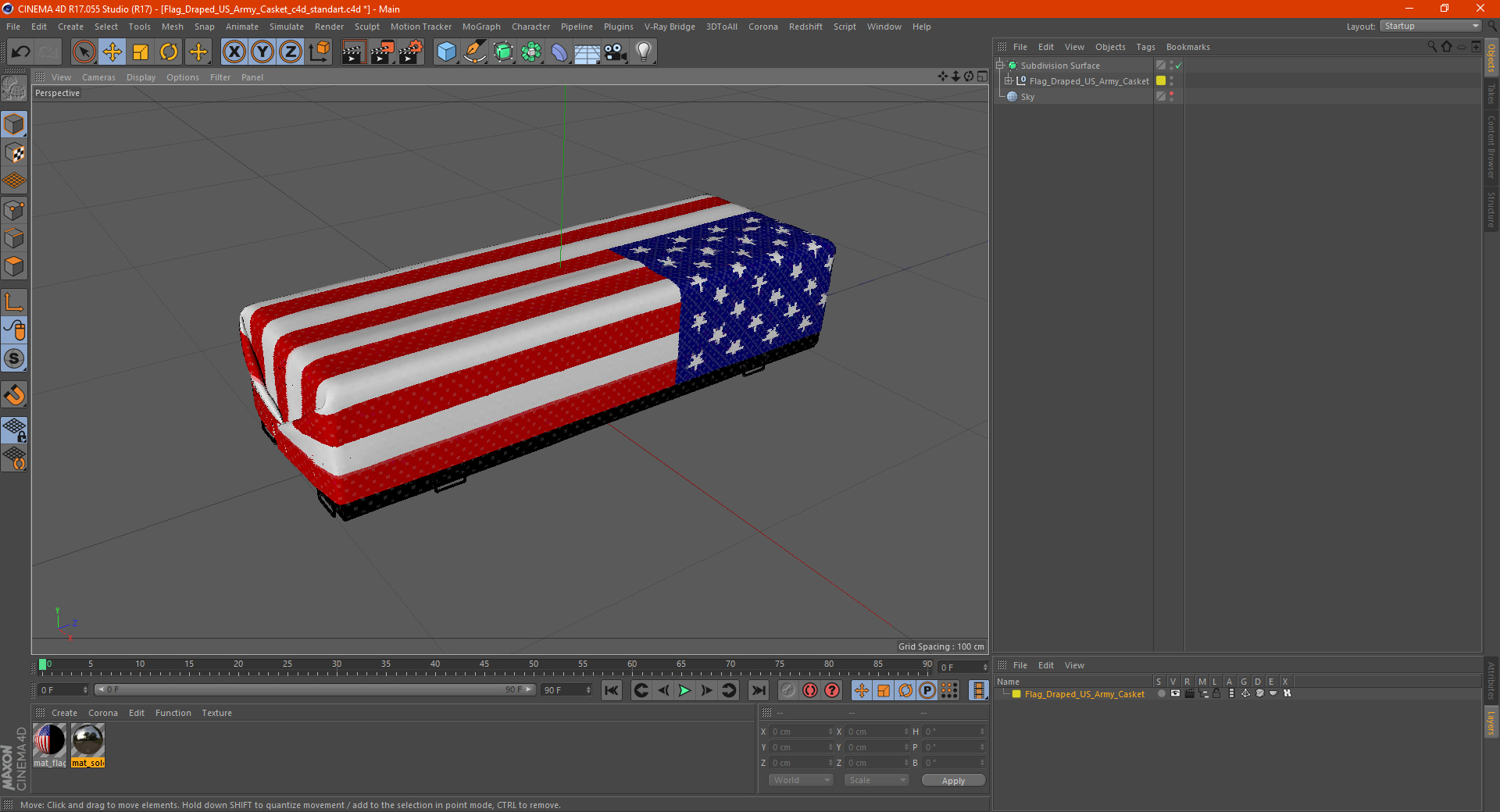Switch to Edges mode
The height and width of the screenshot is (812, 1500).
[x=14, y=238]
